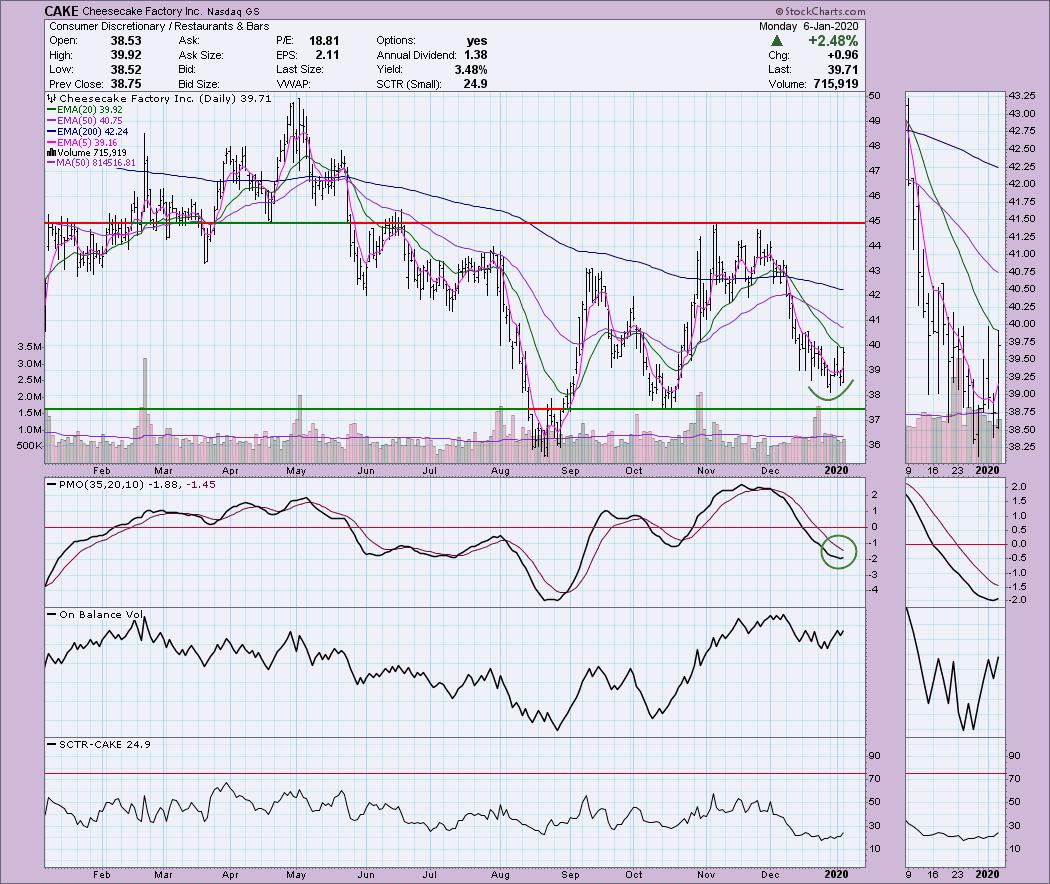This screenshot has width=1050, height=884.
Task: Click the Nov label on the price chart axis
Action: (706, 471)
